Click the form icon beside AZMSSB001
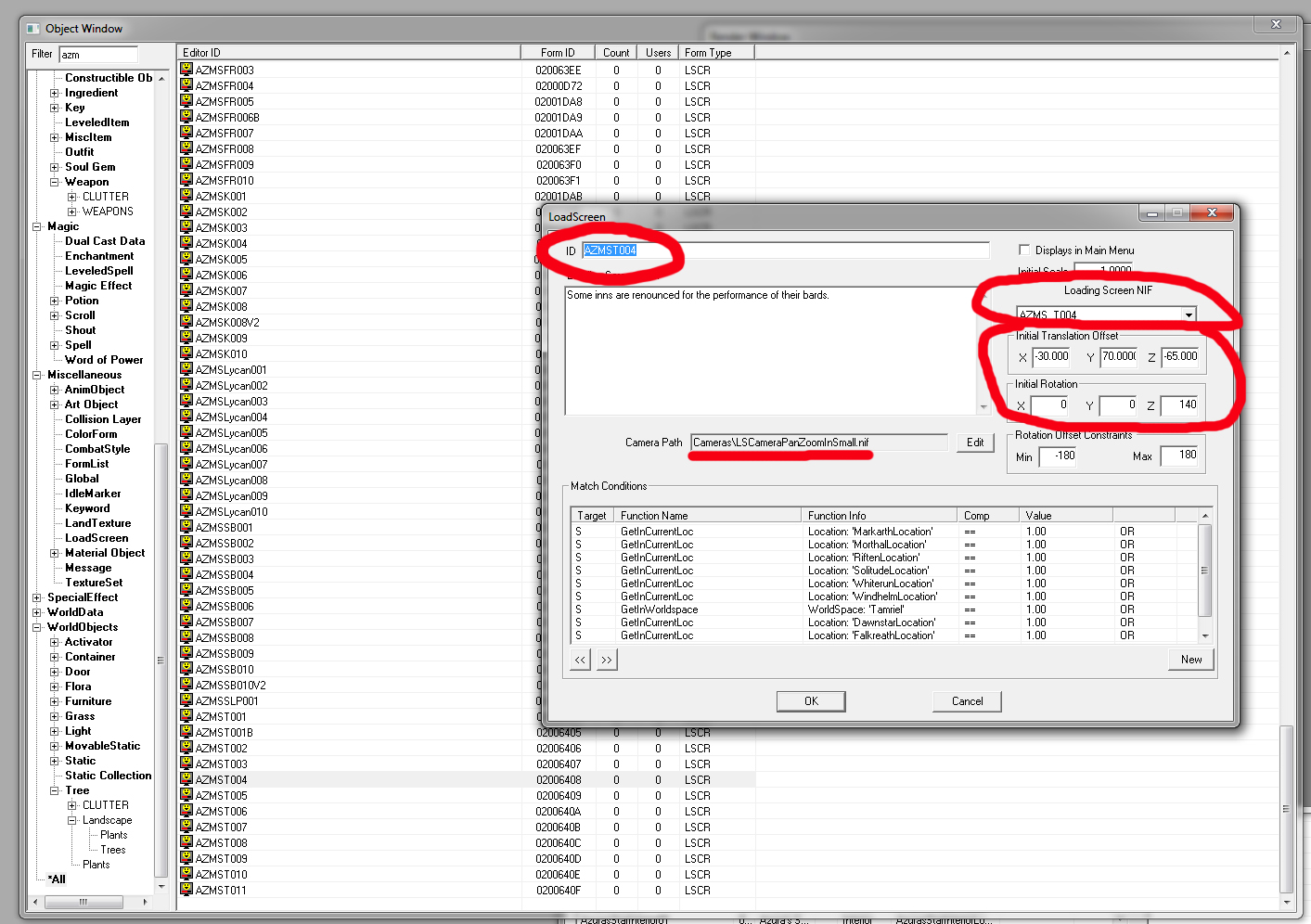1311x924 pixels. tap(186, 527)
